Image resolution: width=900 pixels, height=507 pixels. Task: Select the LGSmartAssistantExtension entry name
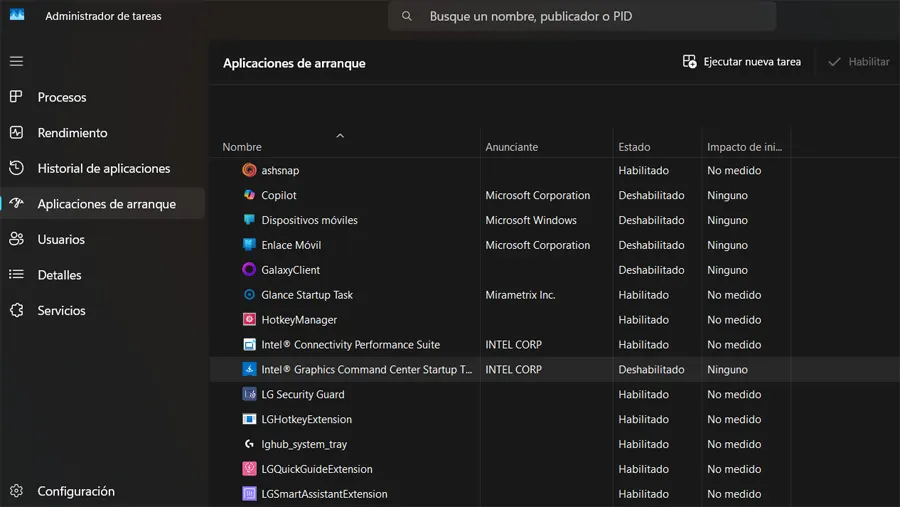coord(324,494)
